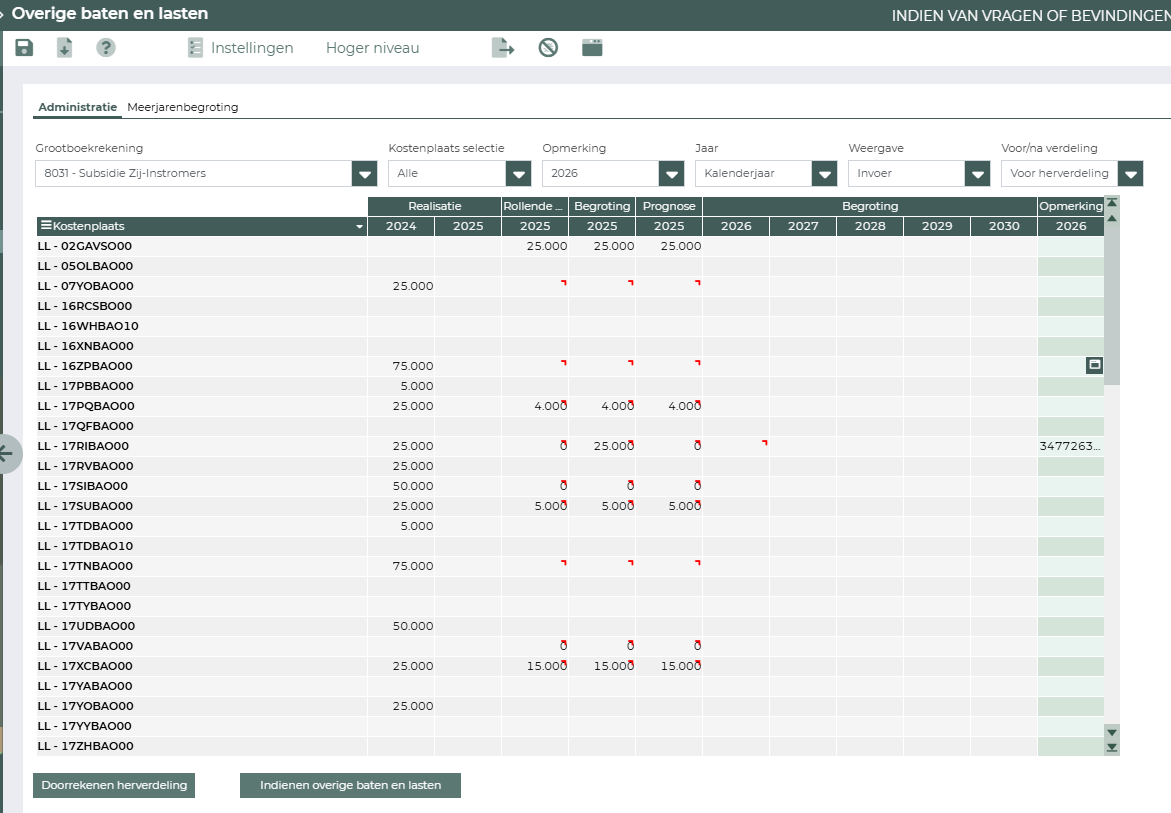The height and width of the screenshot is (813, 1171).
Task: Click the export arrow icon in toolbar
Action: click(503, 48)
